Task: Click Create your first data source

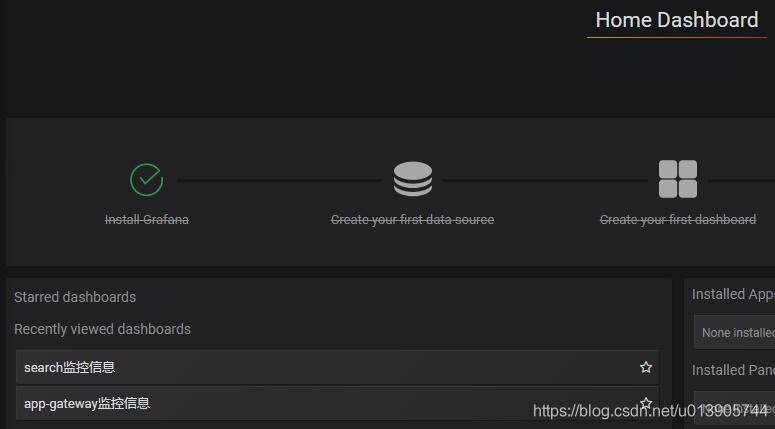Action: (412, 219)
